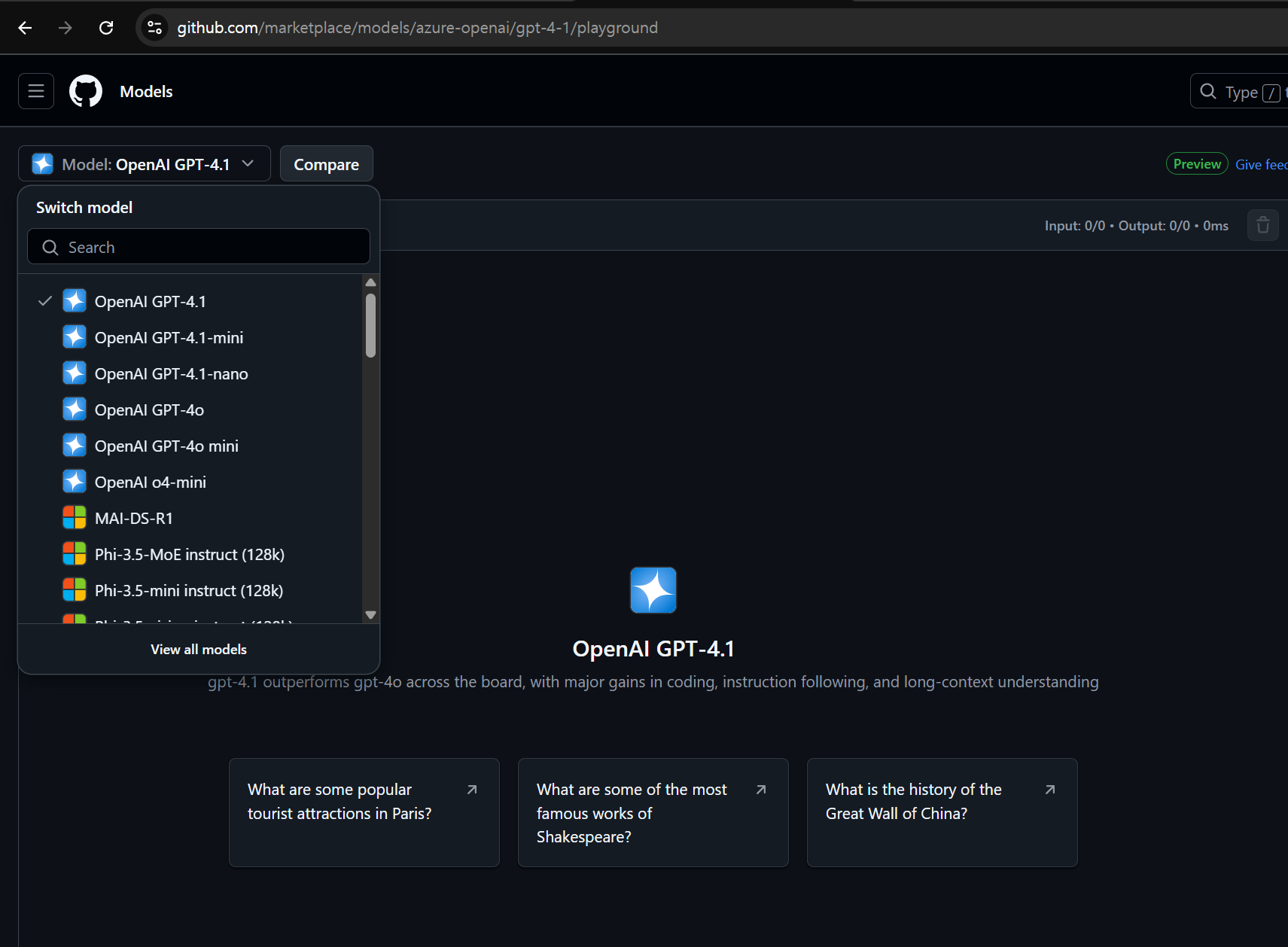Image resolution: width=1288 pixels, height=947 pixels.
Task: Click the Input: 0/0 token stats text
Action: 1075,225
